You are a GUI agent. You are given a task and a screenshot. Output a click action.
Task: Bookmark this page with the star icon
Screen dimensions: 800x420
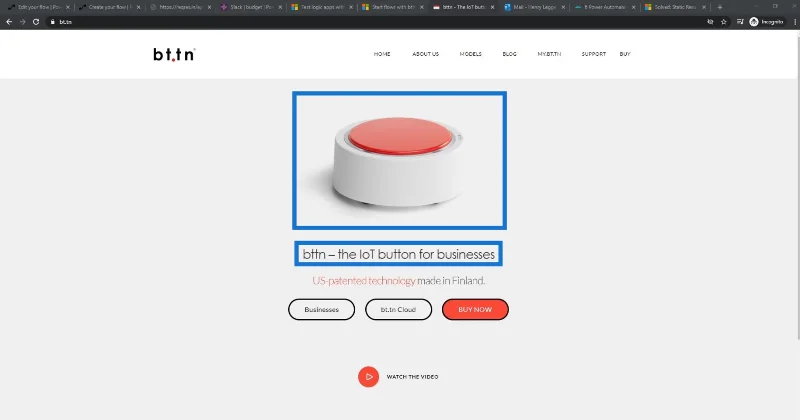[x=723, y=22]
